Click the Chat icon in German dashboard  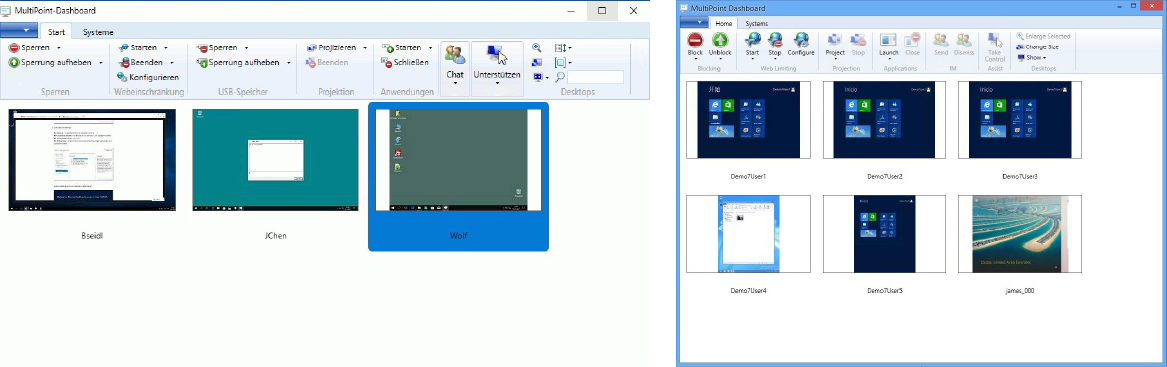[x=455, y=55]
